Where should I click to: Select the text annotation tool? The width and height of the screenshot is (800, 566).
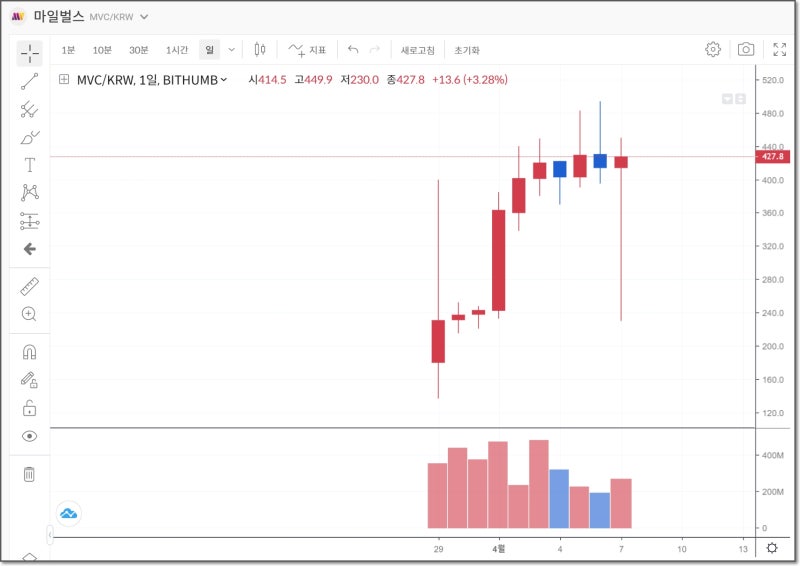click(x=30, y=165)
